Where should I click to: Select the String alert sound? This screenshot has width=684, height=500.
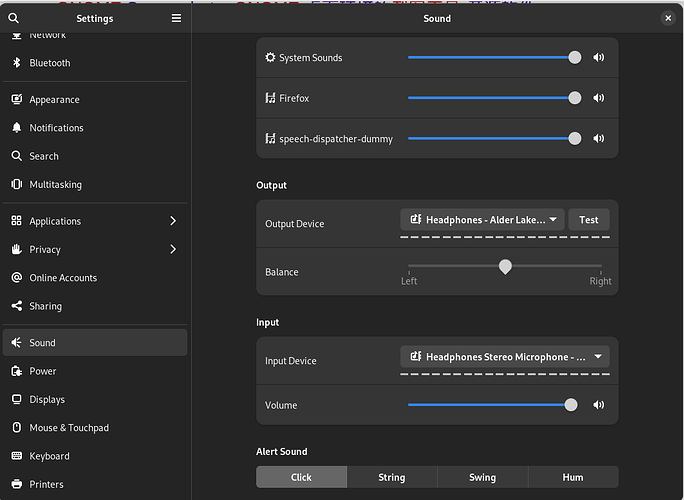point(392,477)
